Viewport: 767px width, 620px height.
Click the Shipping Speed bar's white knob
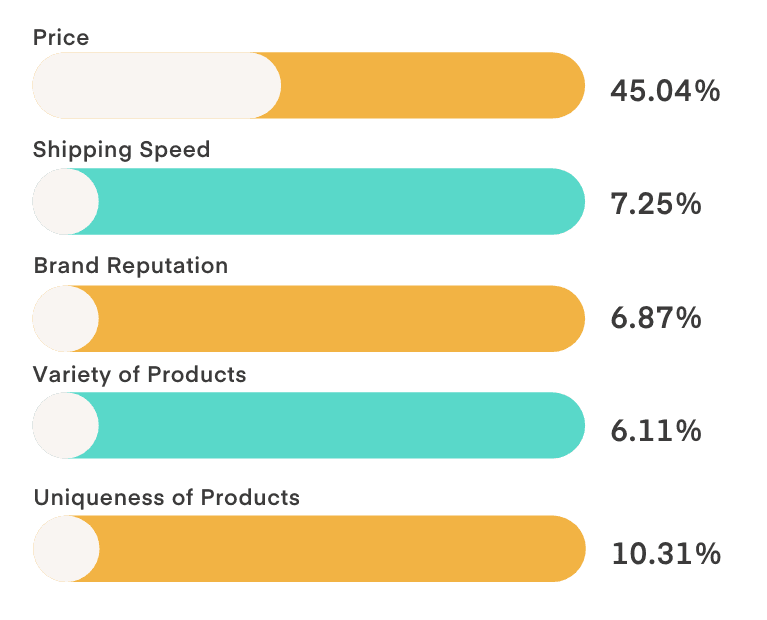click(x=66, y=202)
